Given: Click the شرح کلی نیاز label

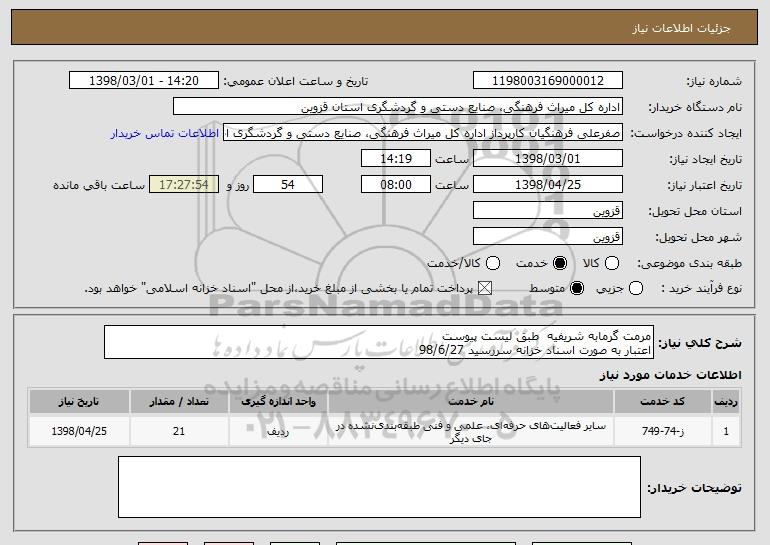Looking at the screenshot, I should [x=700, y=343].
